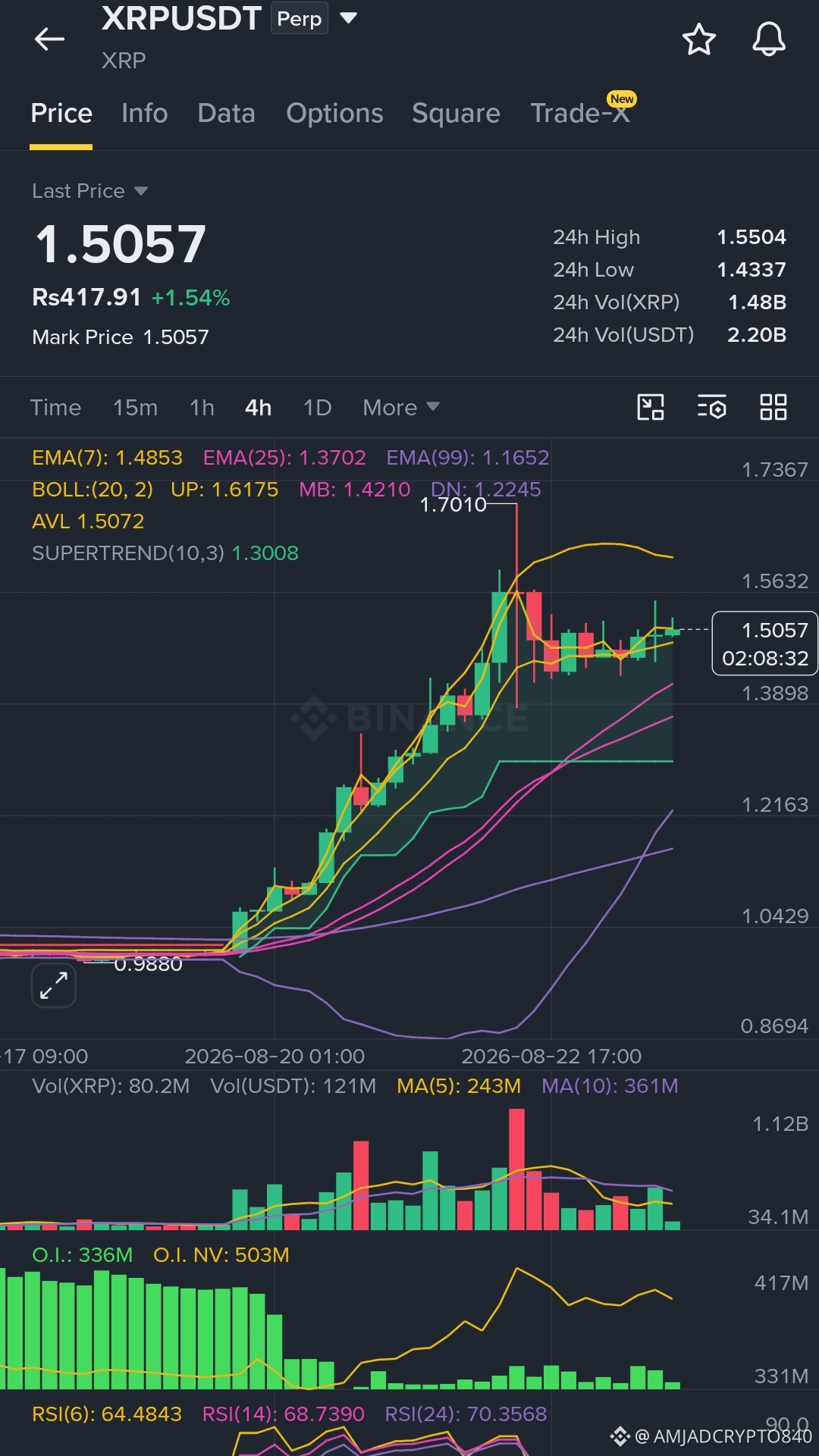Expand the chart to fullscreen
The width and height of the screenshot is (819, 1456).
(x=54, y=985)
